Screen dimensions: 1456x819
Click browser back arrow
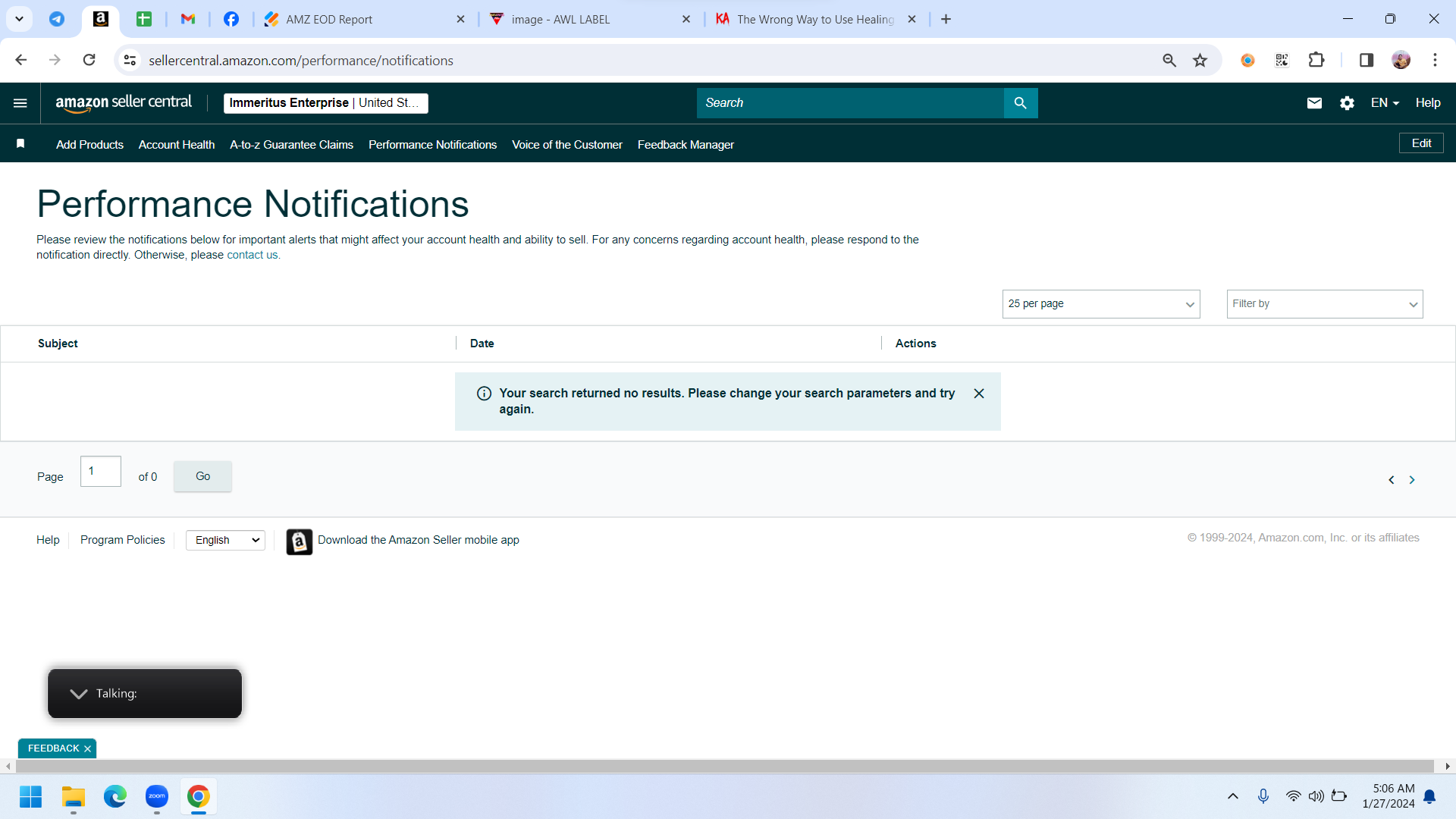point(21,60)
